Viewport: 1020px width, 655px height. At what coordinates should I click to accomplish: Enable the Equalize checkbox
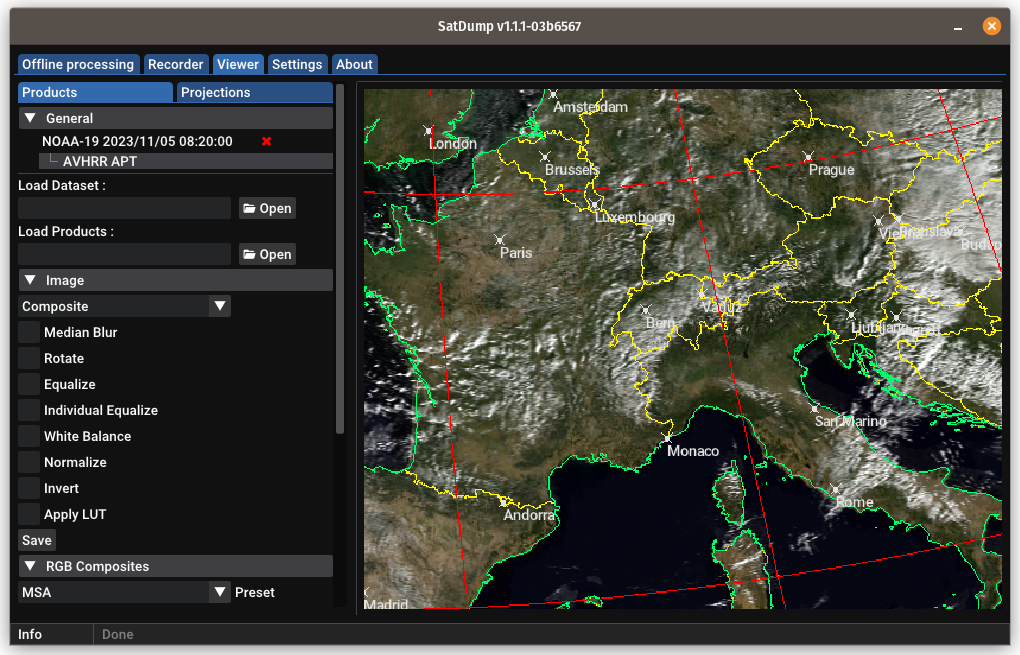point(29,384)
